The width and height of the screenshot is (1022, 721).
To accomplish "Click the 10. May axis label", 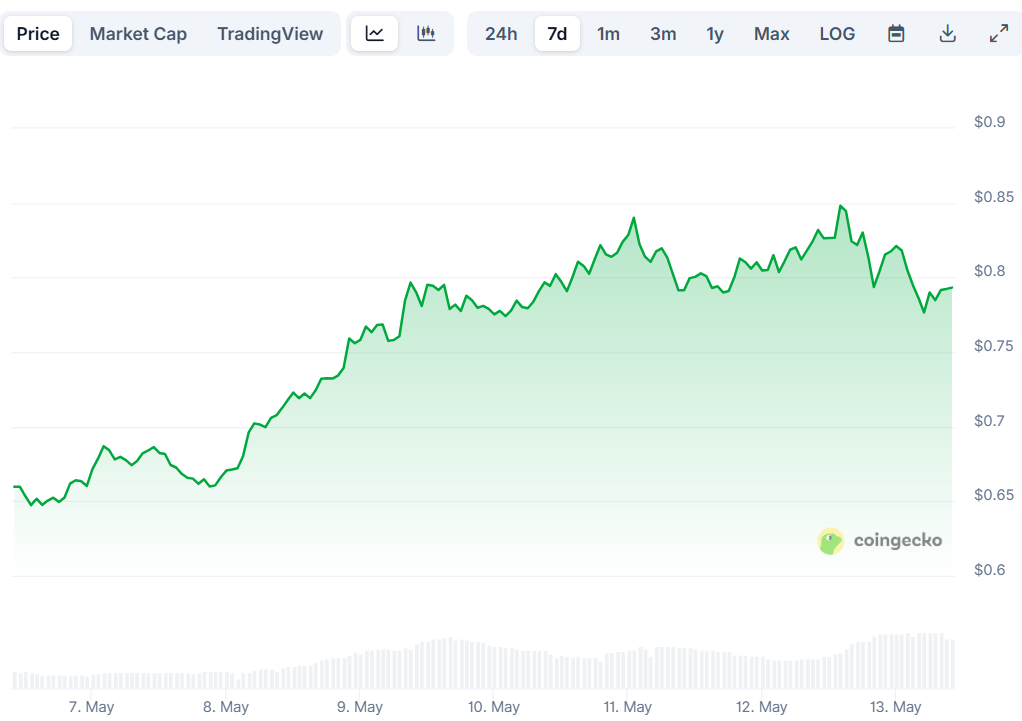I will [x=493, y=706].
